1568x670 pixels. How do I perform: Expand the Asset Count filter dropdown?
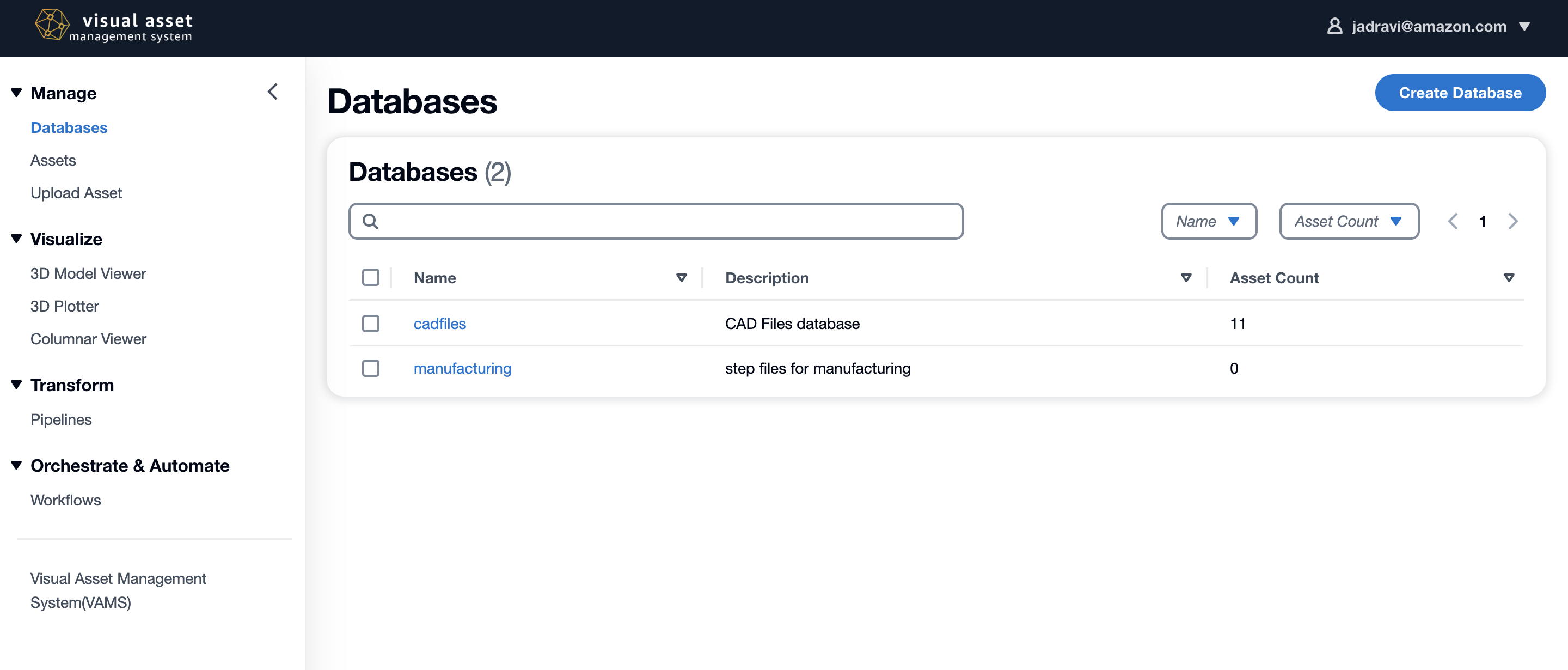(1349, 220)
